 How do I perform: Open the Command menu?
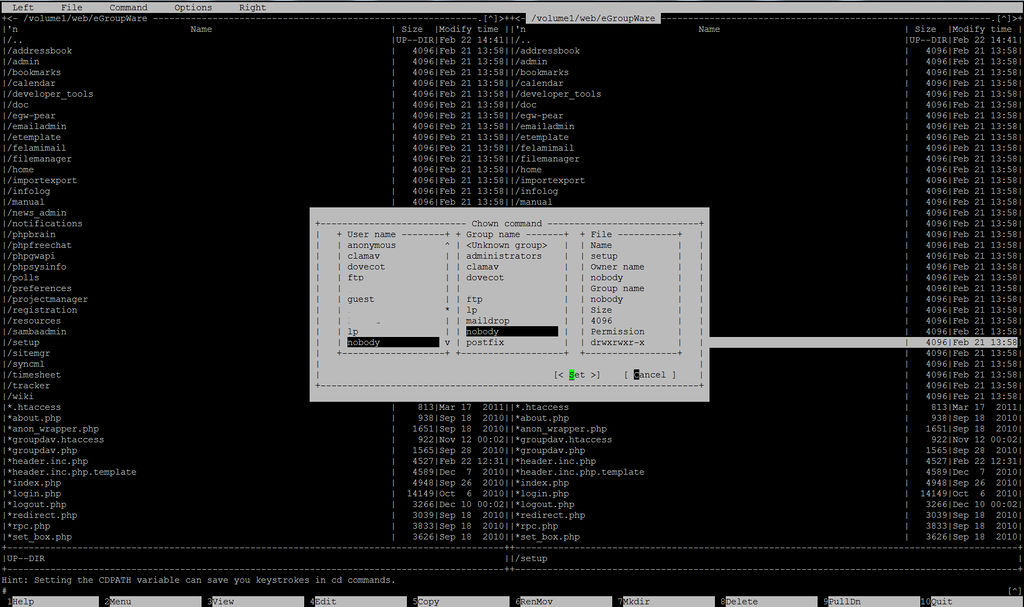pyautogui.click(x=128, y=7)
